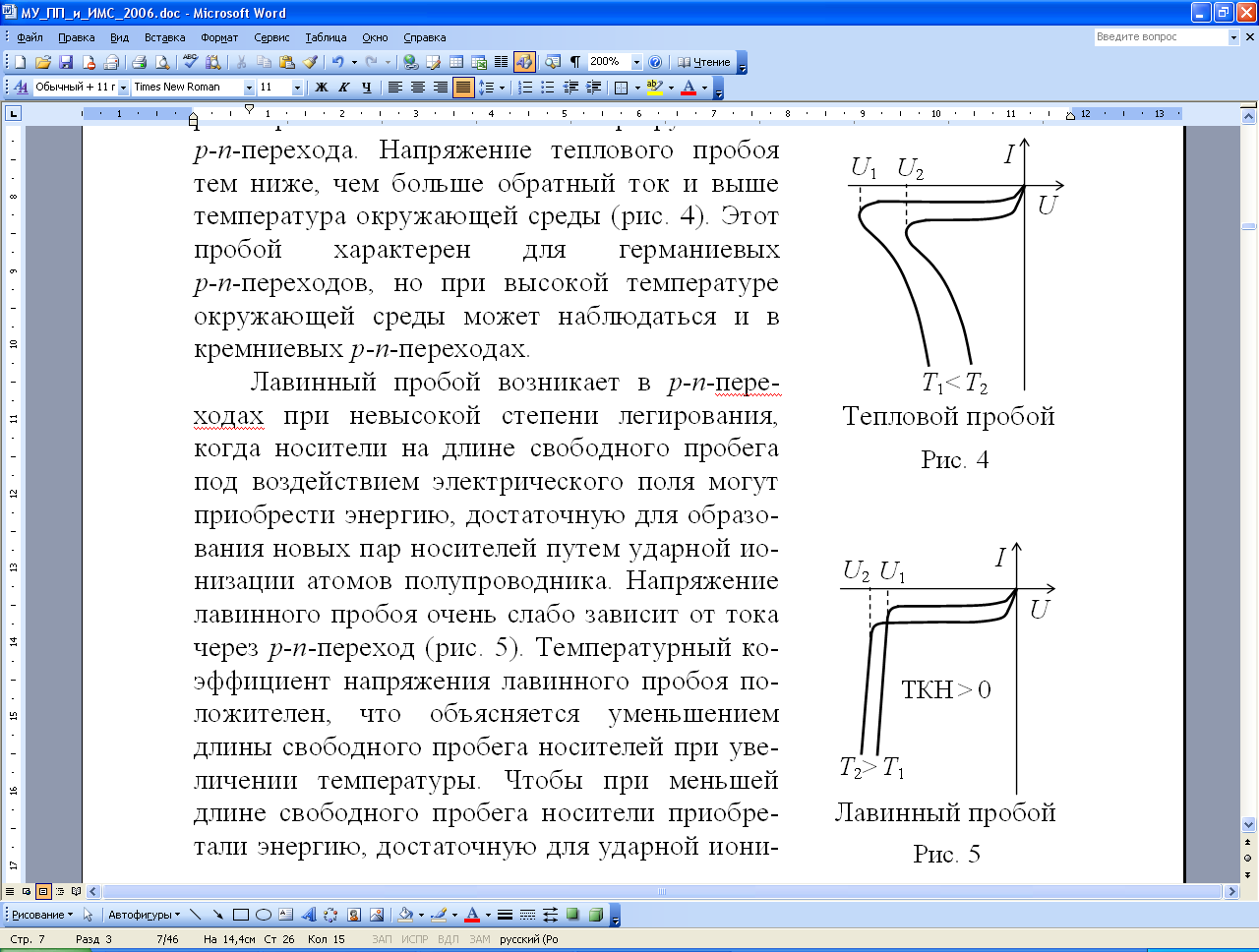Screen dimensions: 1259x952
Task: Open the borders dropdown arrow
Action: coord(637,88)
